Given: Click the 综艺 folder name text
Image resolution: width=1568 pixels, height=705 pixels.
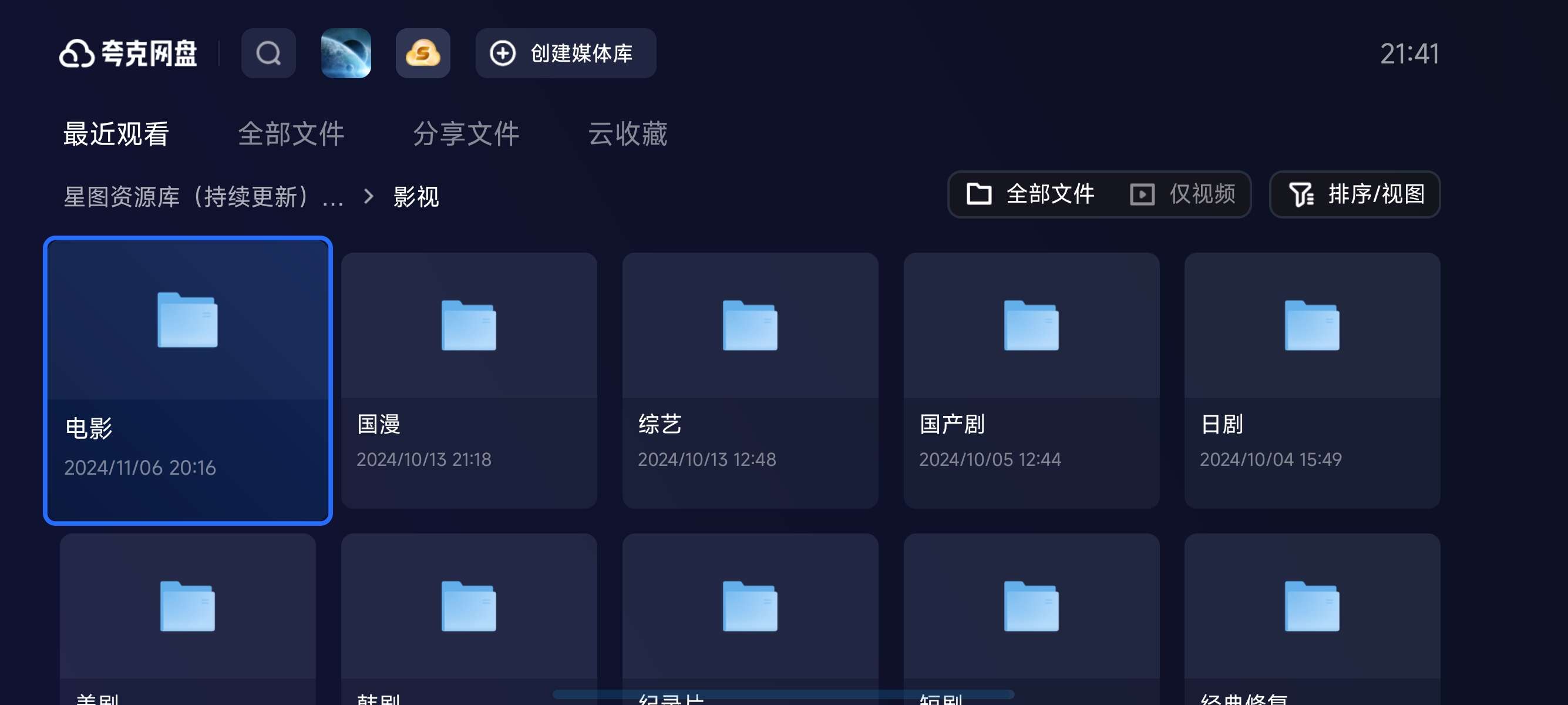Looking at the screenshot, I should [660, 424].
